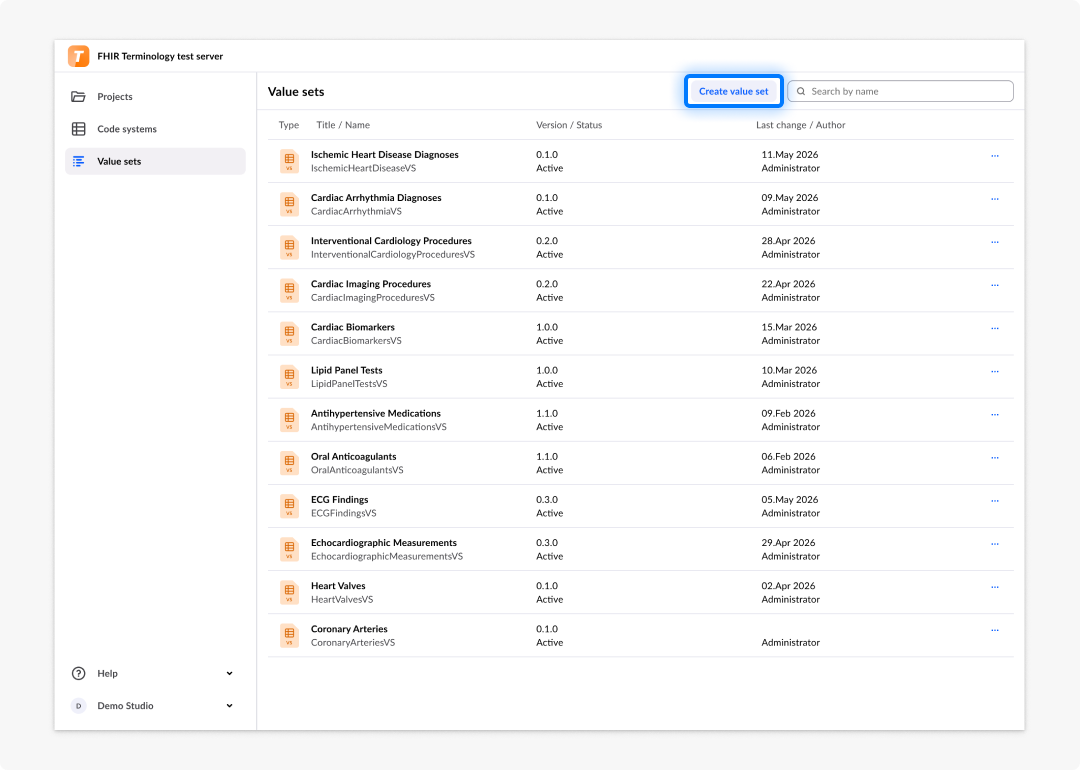Click the Oral Anticoagulants type icon

[289, 464]
